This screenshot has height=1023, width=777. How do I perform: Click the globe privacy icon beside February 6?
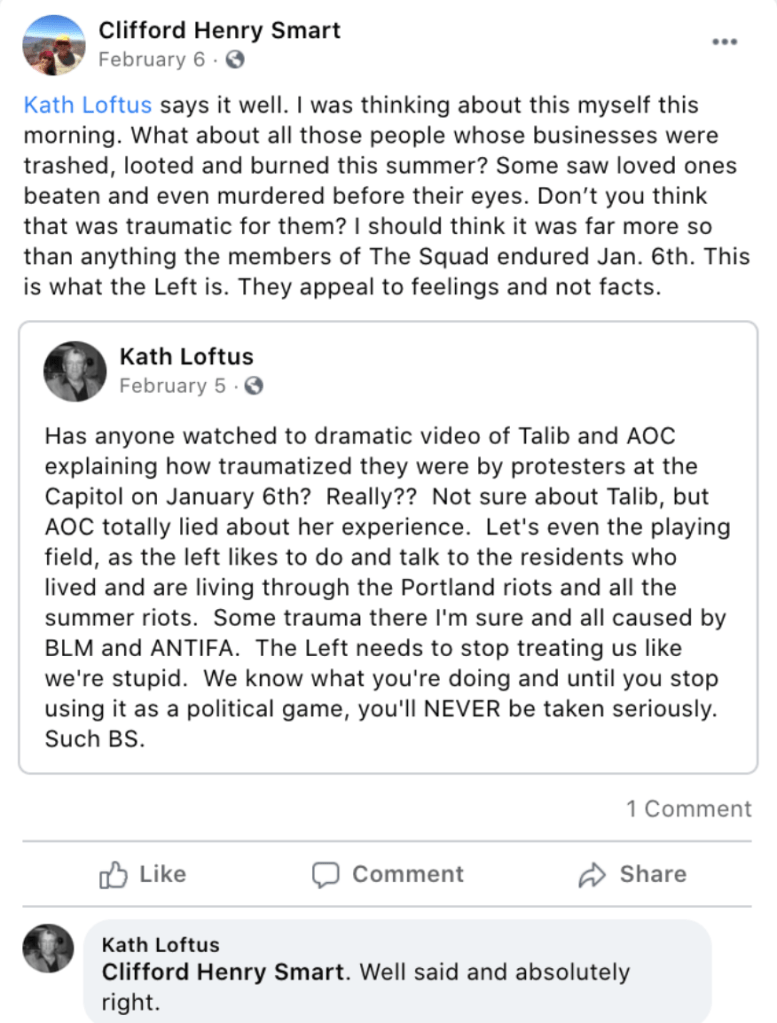[235, 60]
